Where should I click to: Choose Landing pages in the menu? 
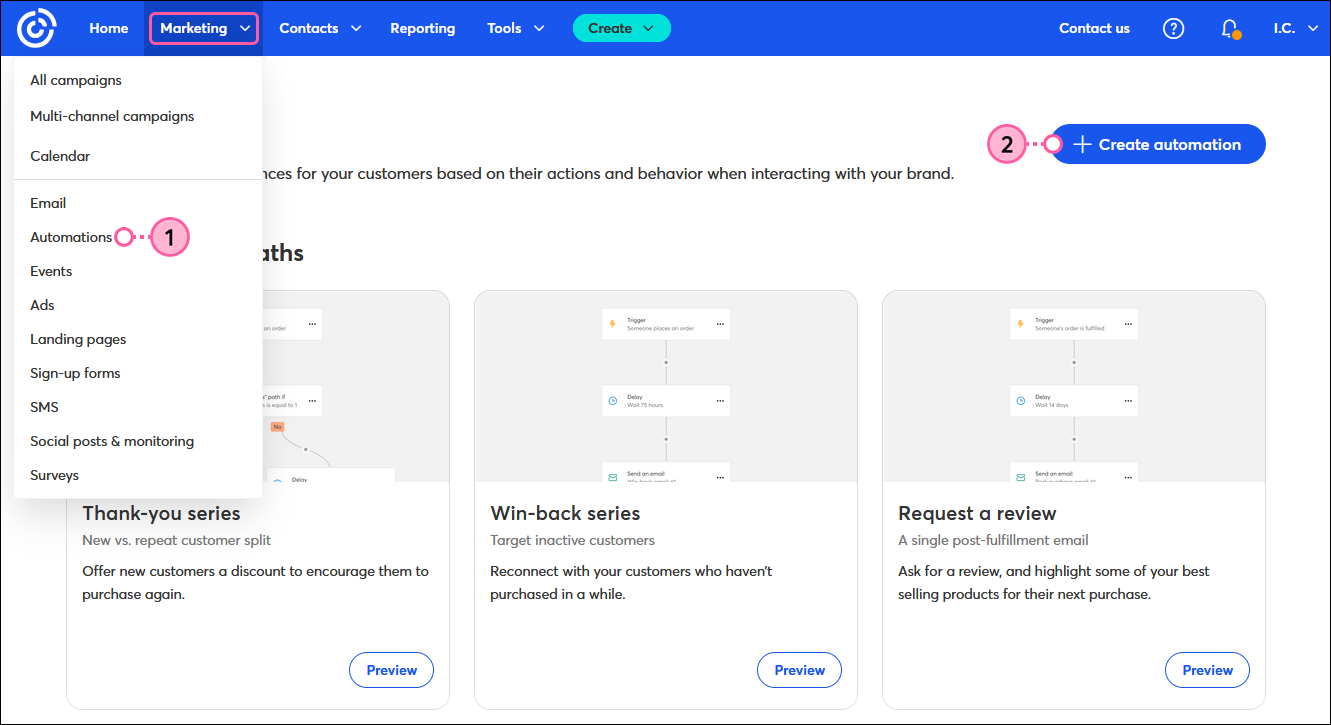pos(78,339)
